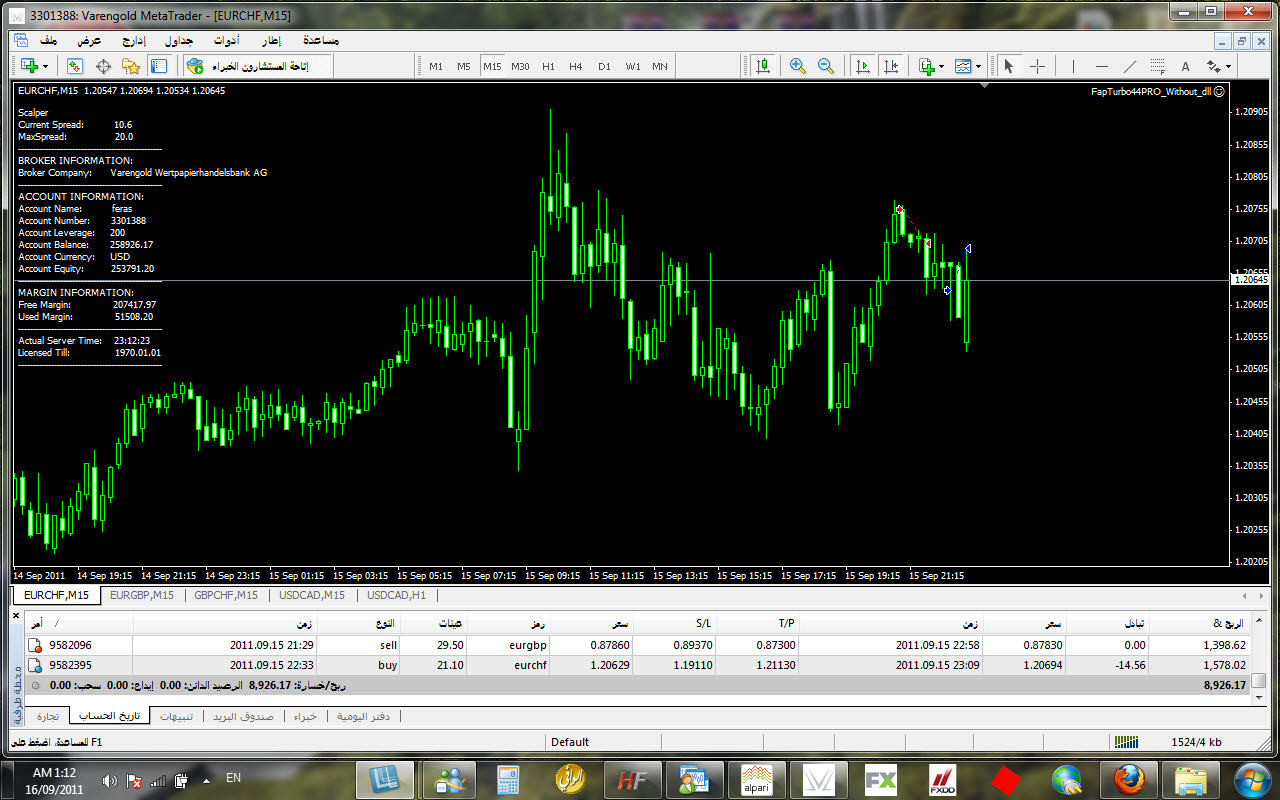The image size is (1280, 800).
Task: Switch to USDCAD,M15 chart tab
Action: coord(312,595)
